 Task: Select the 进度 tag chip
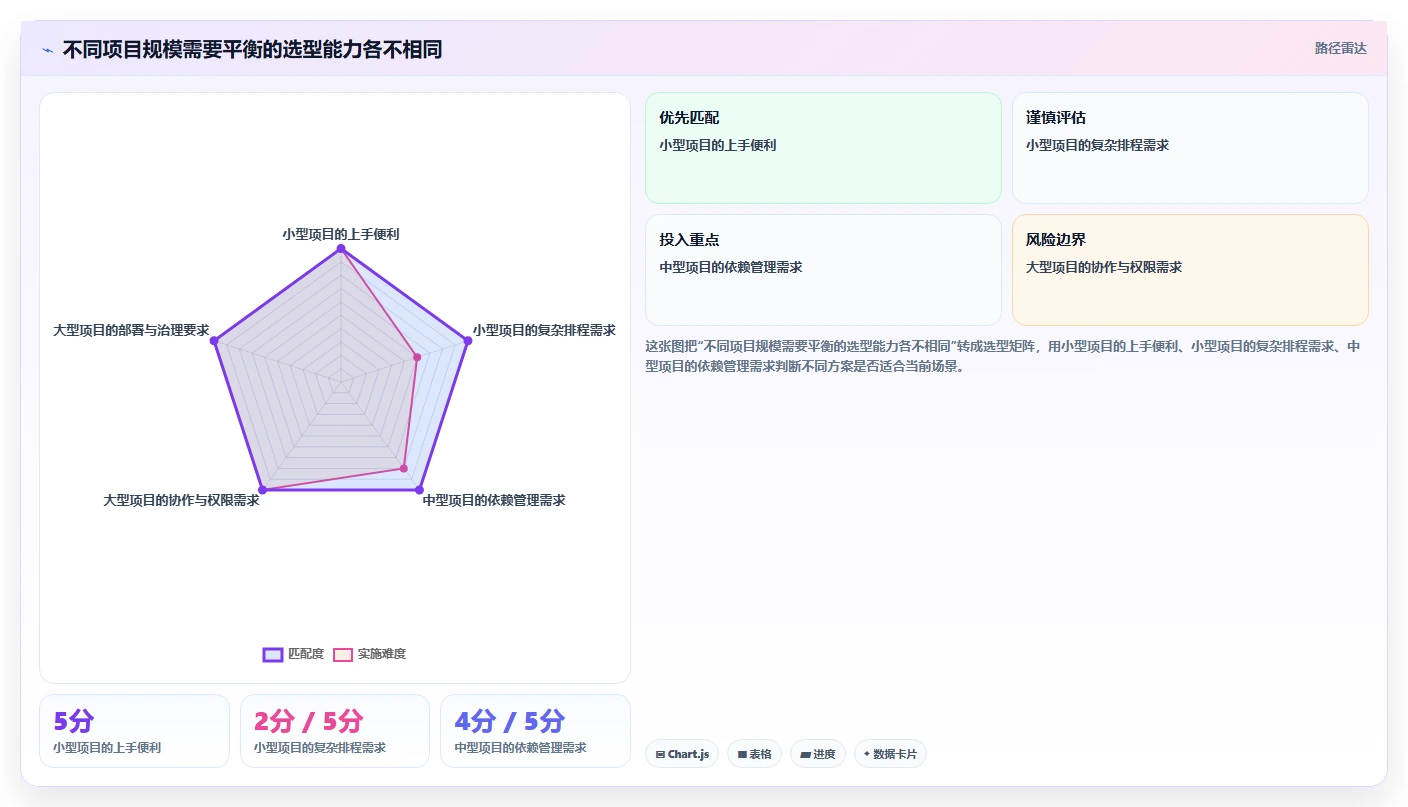coord(818,754)
